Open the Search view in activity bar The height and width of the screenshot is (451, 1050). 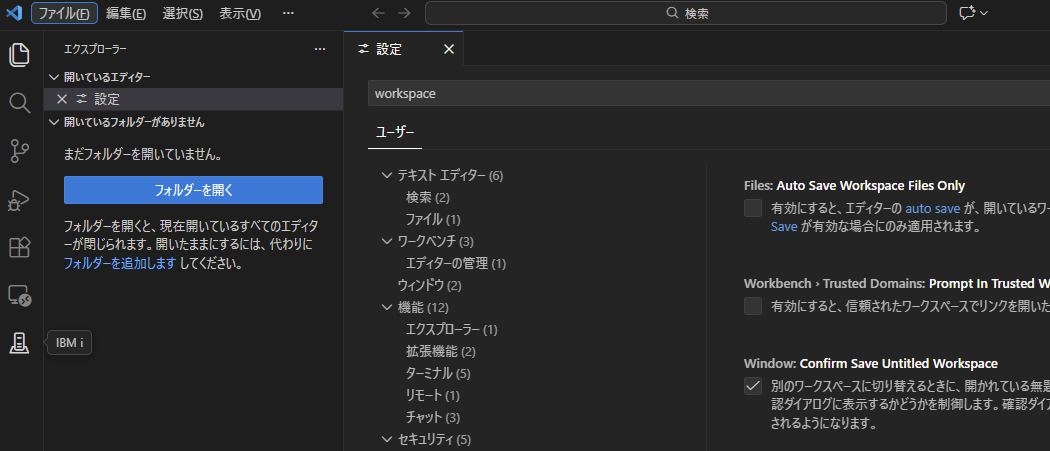[x=19, y=103]
